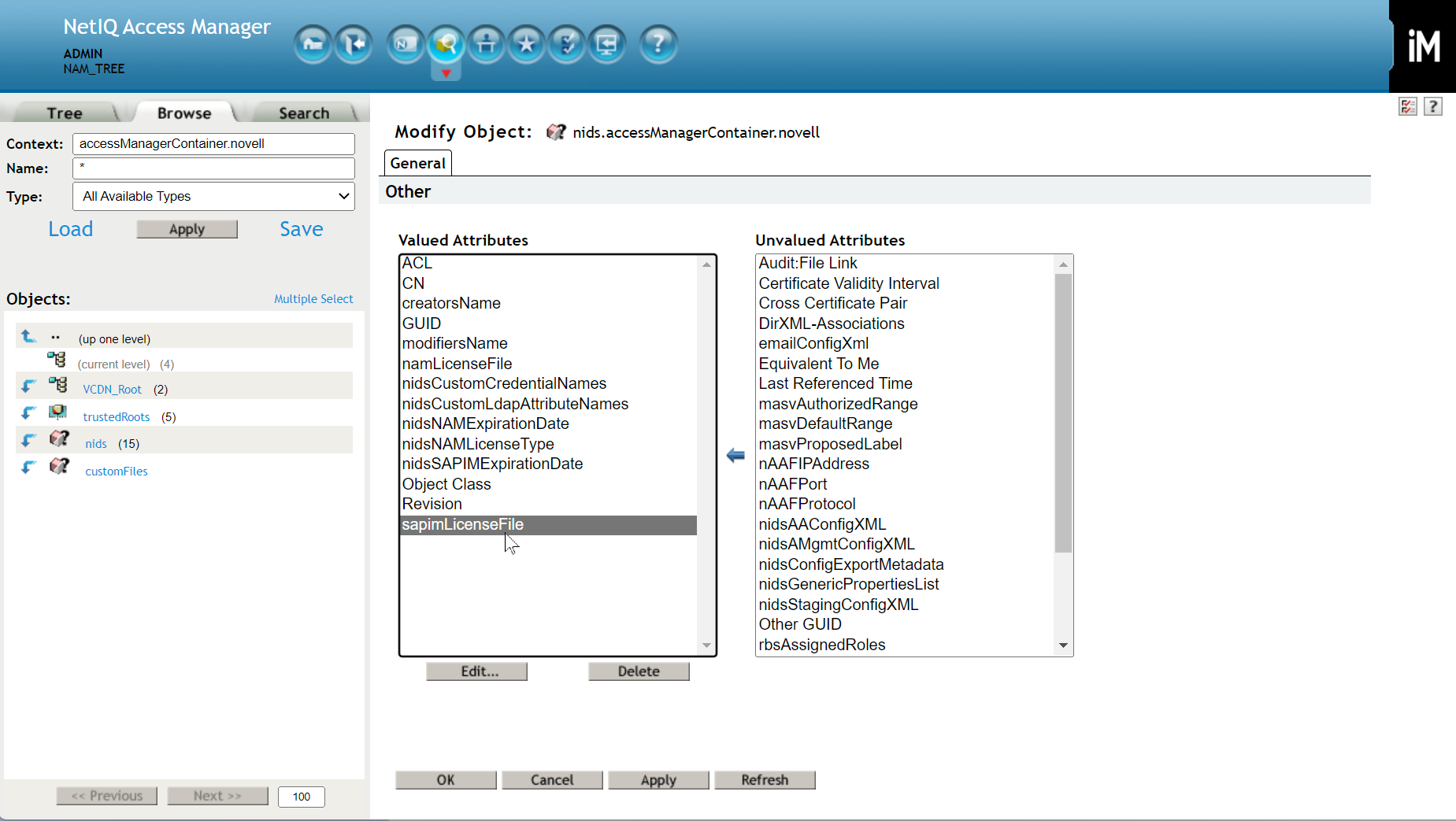Open the Multiple Select link
This screenshot has height=821, width=1456.
click(313, 298)
